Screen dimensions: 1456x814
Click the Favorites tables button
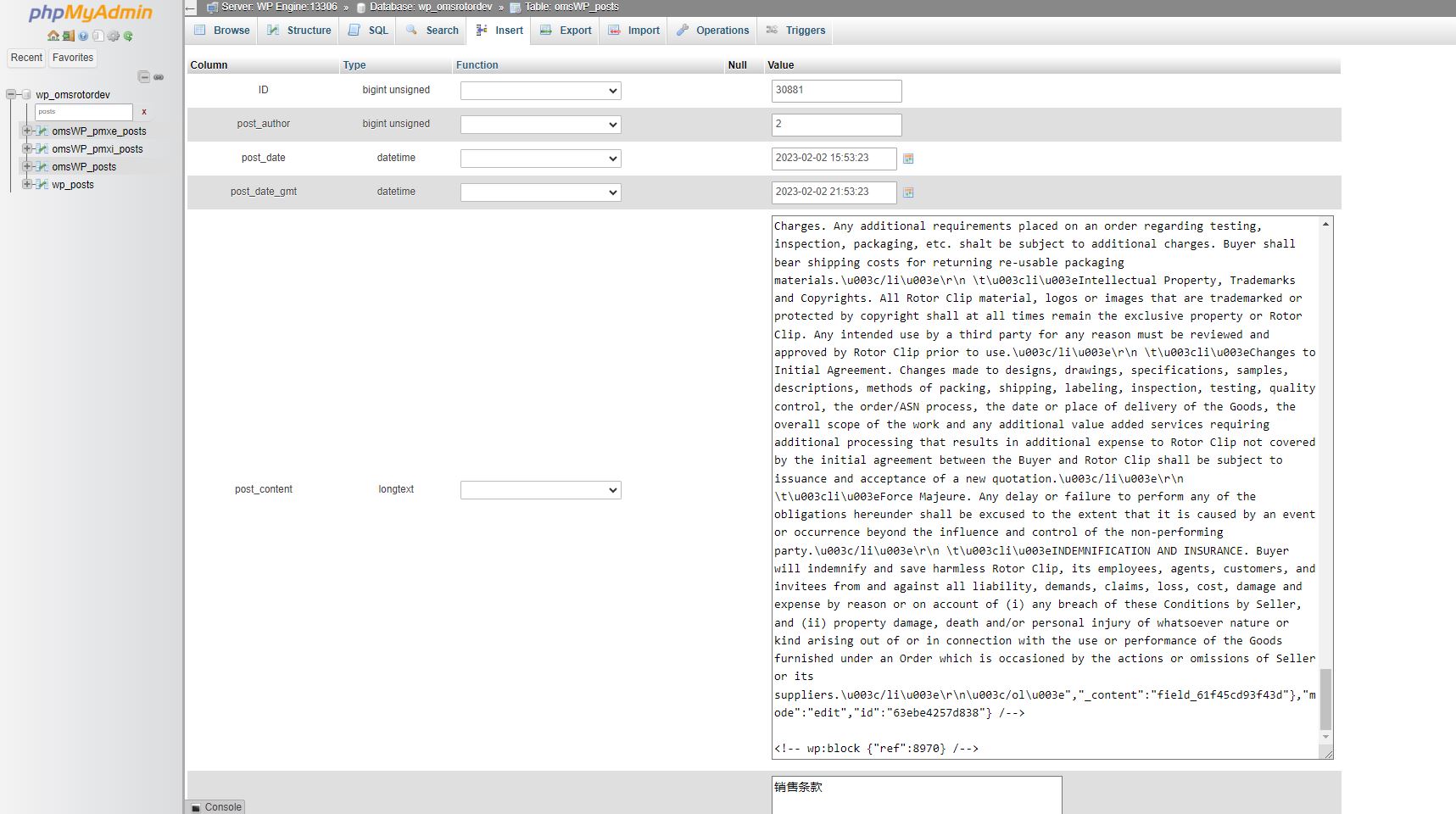point(73,58)
